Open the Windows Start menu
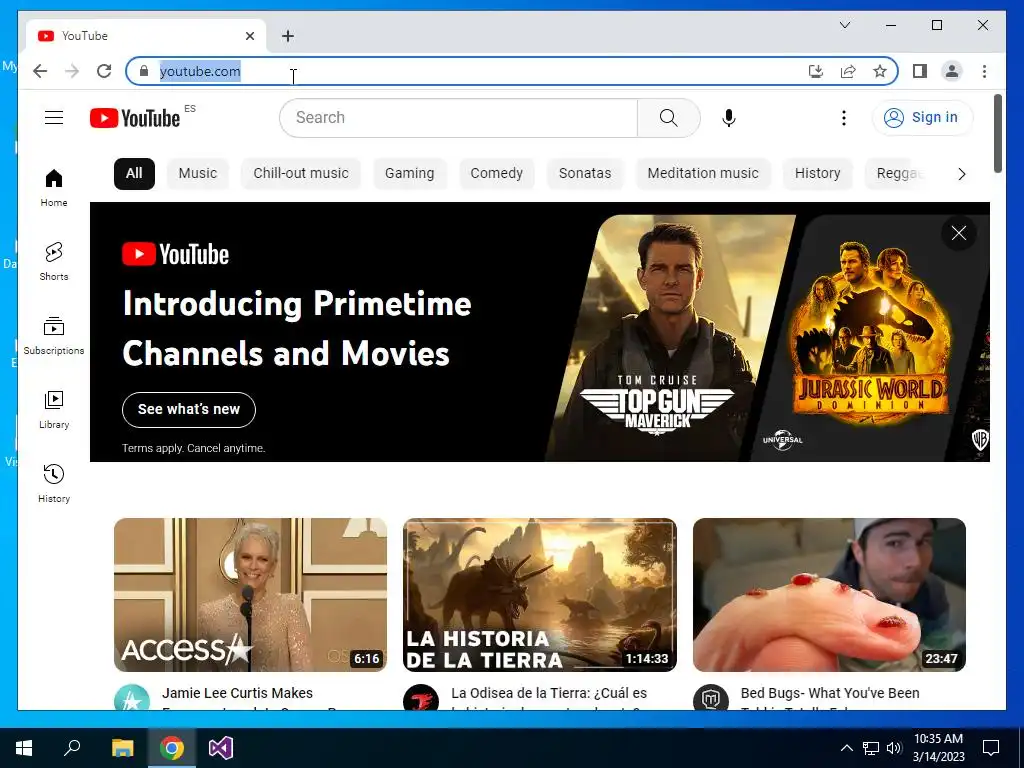This screenshot has height=768, width=1024. (x=24, y=748)
